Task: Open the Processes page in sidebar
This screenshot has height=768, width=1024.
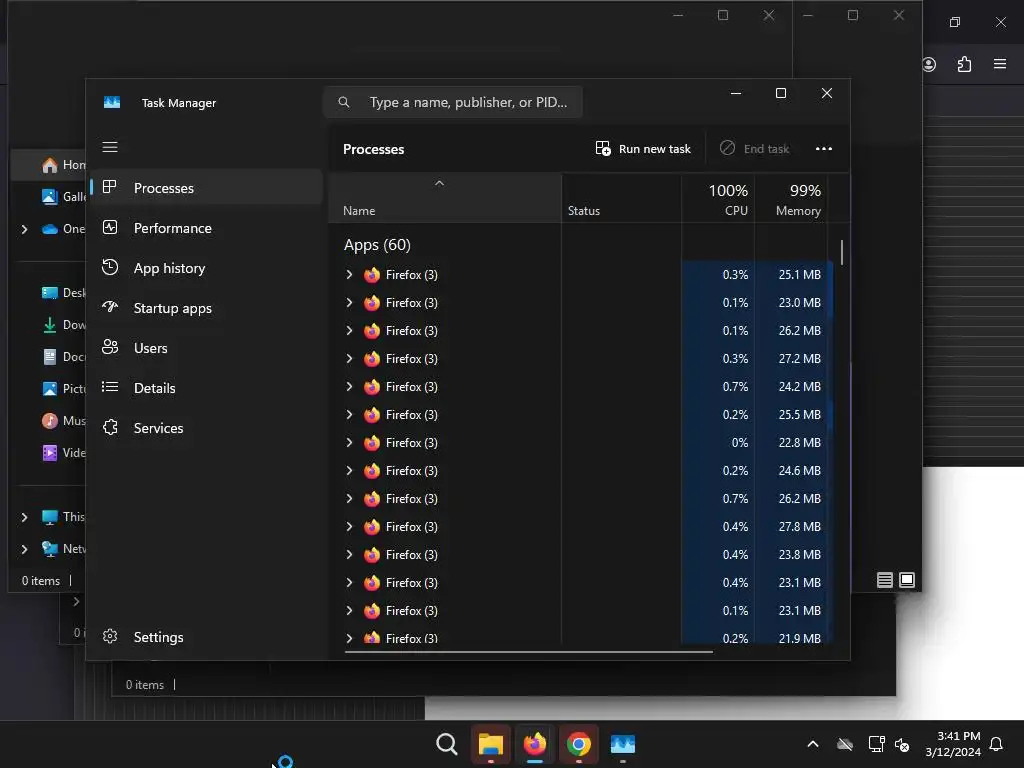Action: point(206,188)
